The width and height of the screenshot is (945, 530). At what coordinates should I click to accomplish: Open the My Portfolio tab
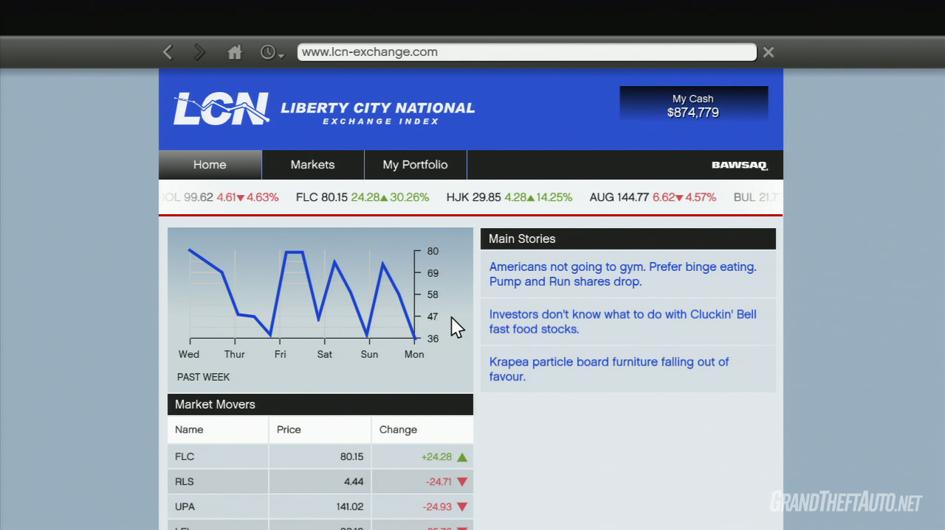pos(415,165)
